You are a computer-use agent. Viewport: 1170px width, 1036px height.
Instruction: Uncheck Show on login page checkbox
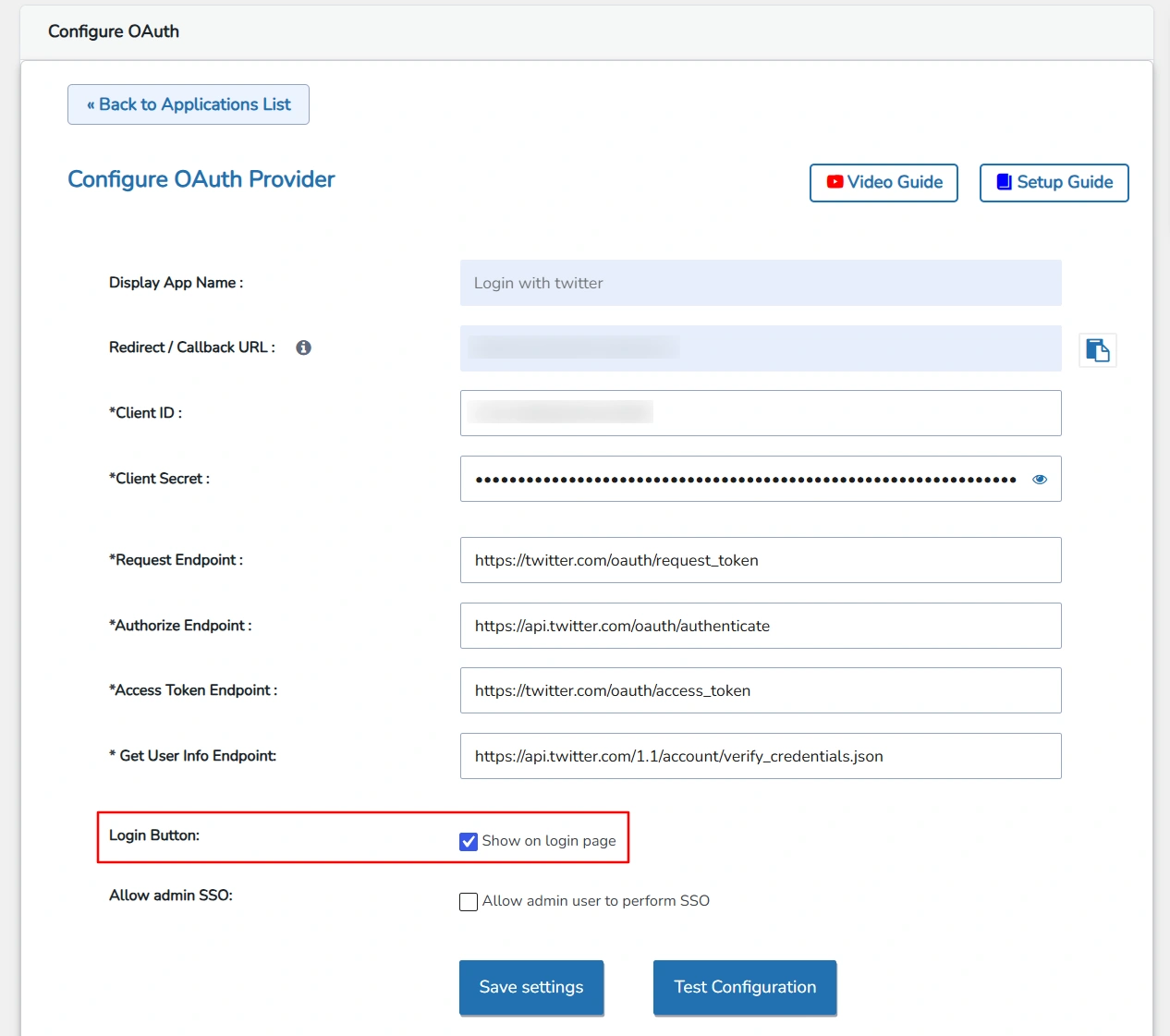[x=469, y=842]
